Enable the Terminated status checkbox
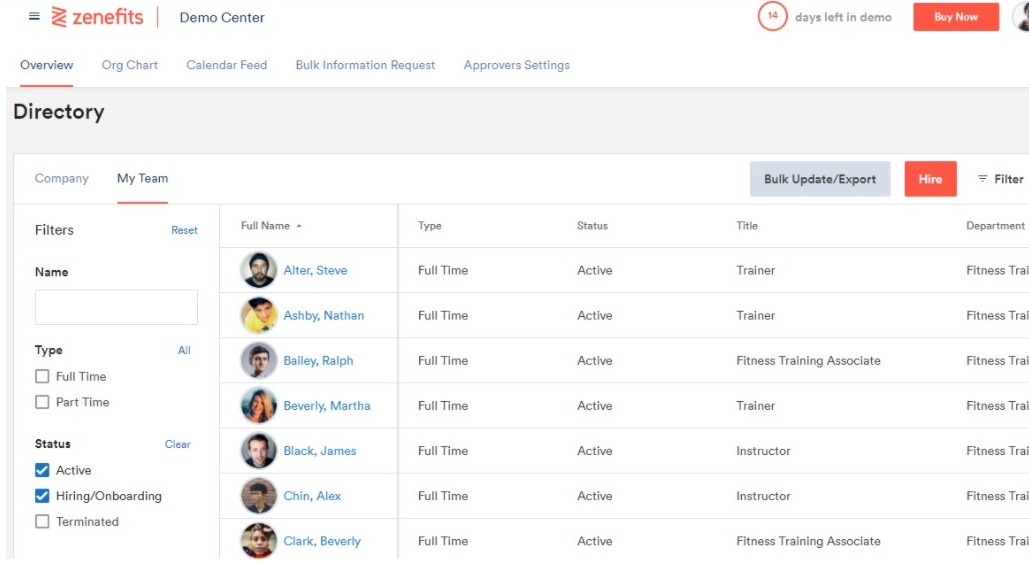Screen dimensions: 1029x562 [42, 521]
